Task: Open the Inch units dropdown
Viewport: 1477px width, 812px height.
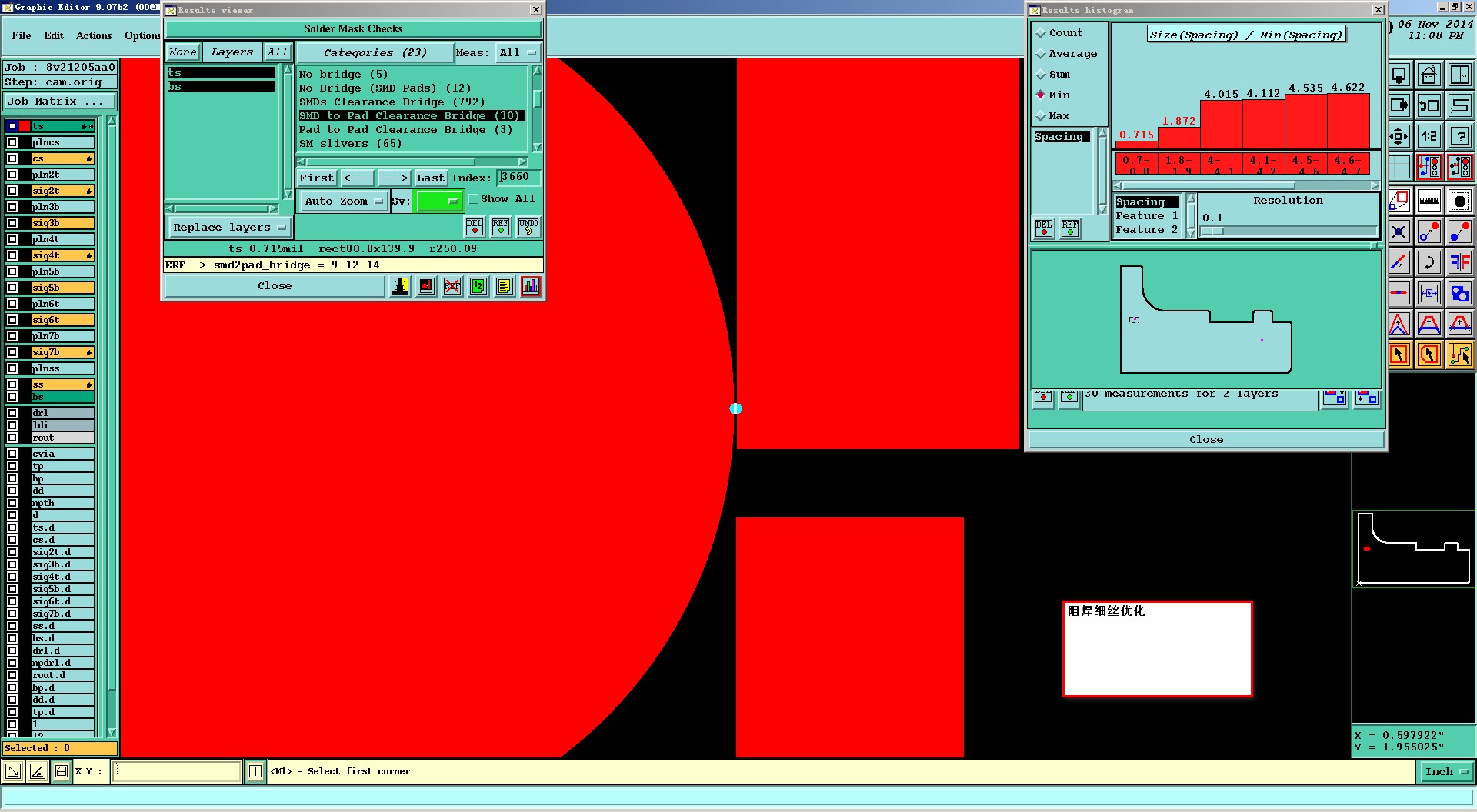Action: pyautogui.click(x=1445, y=771)
